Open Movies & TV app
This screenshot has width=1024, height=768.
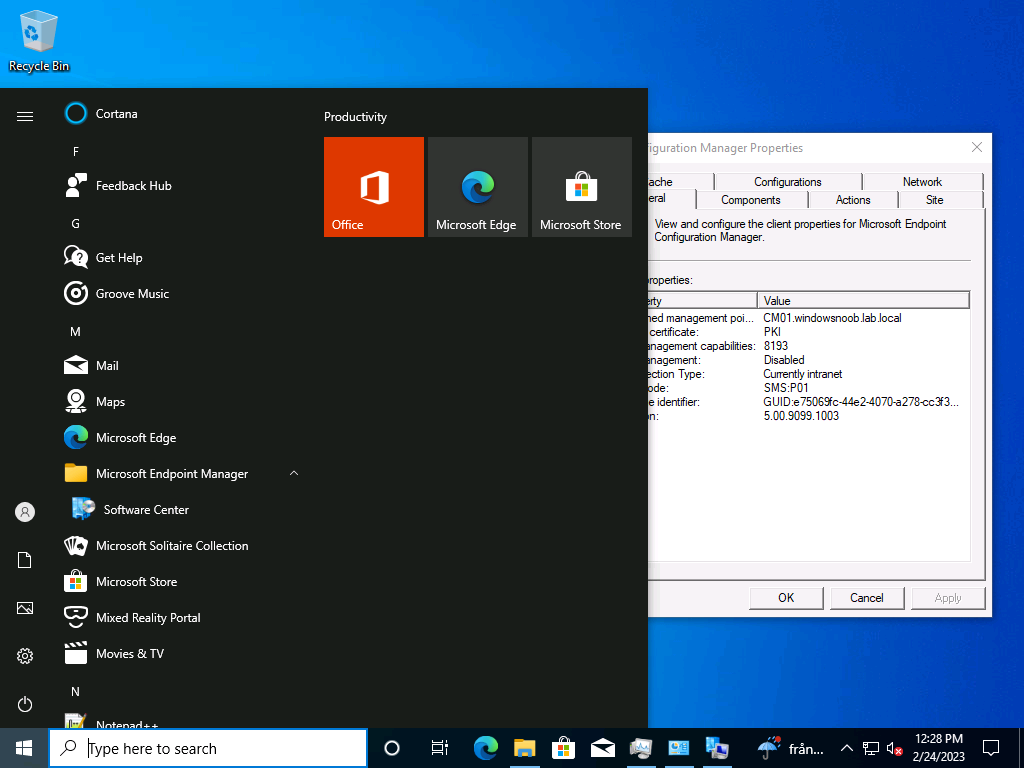(x=183, y=654)
